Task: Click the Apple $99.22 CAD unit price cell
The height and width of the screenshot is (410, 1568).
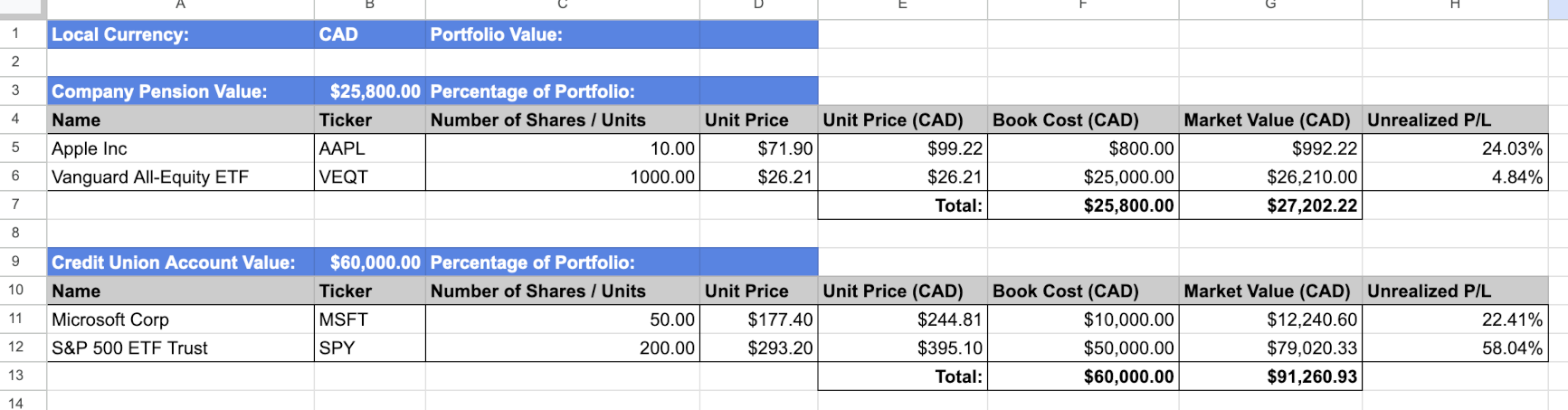Action: coord(902,148)
